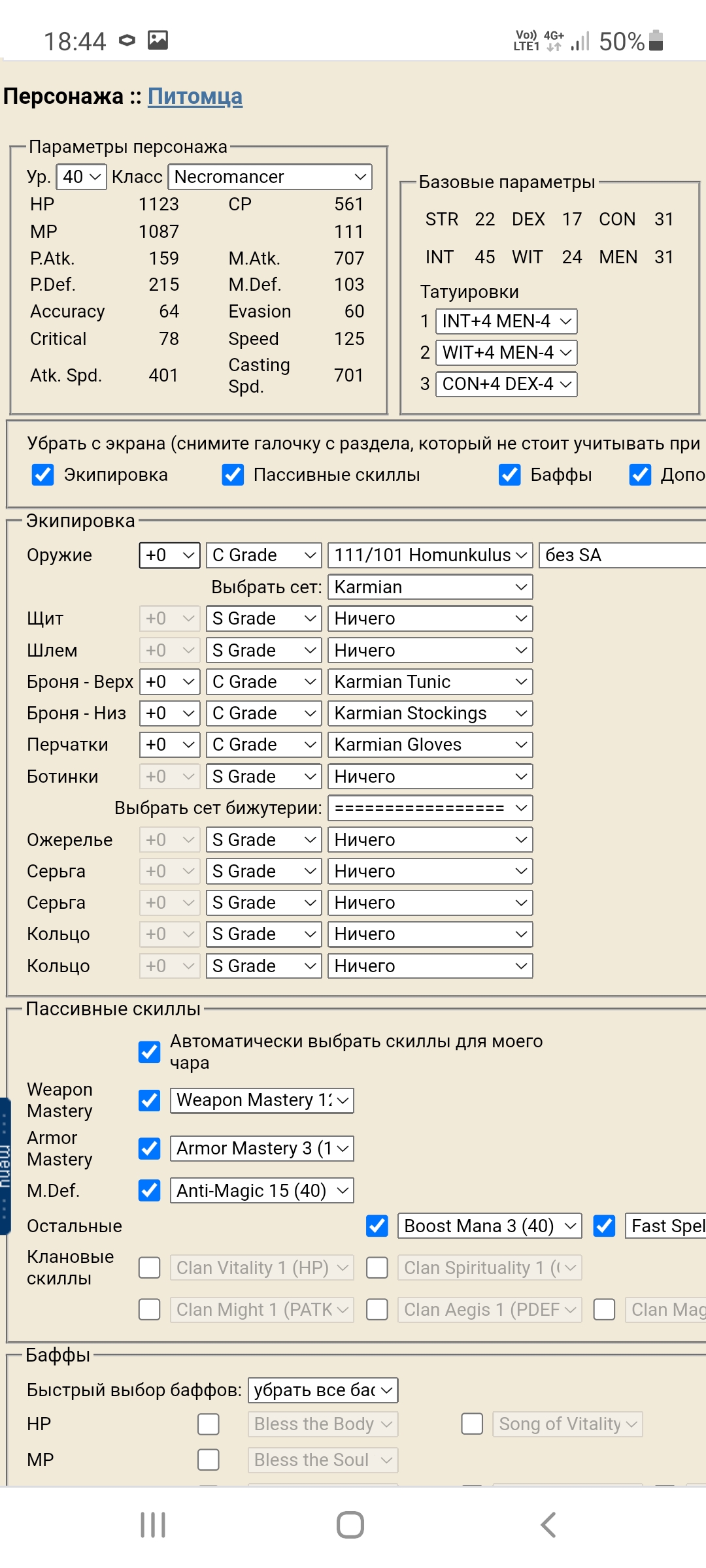Open tattoo 1 INT+4 MEN-4 dropdown
The height and width of the screenshot is (1568, 706).
507,321
